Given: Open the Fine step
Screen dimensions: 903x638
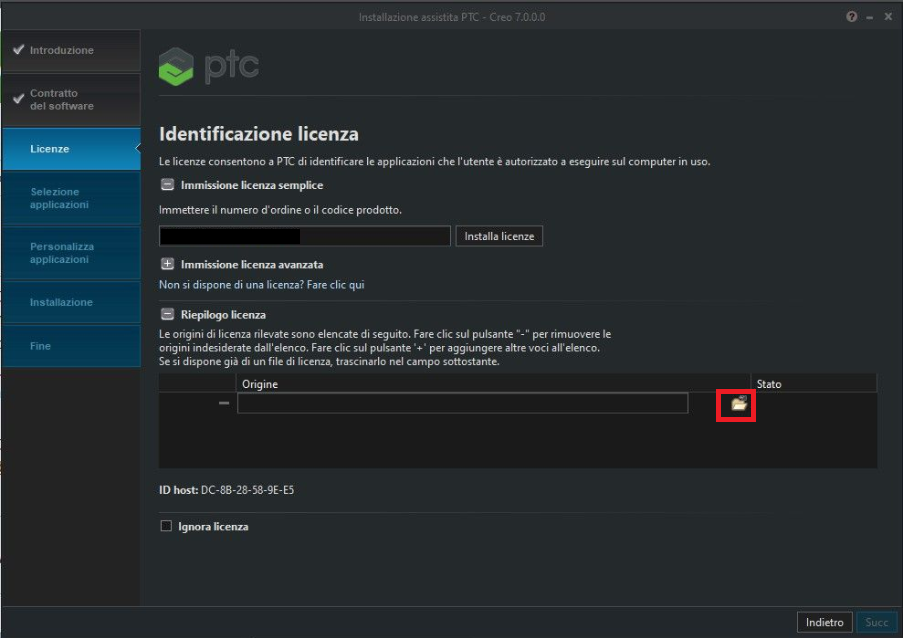Looking at the screenshot, I should (x=71, y=345).
